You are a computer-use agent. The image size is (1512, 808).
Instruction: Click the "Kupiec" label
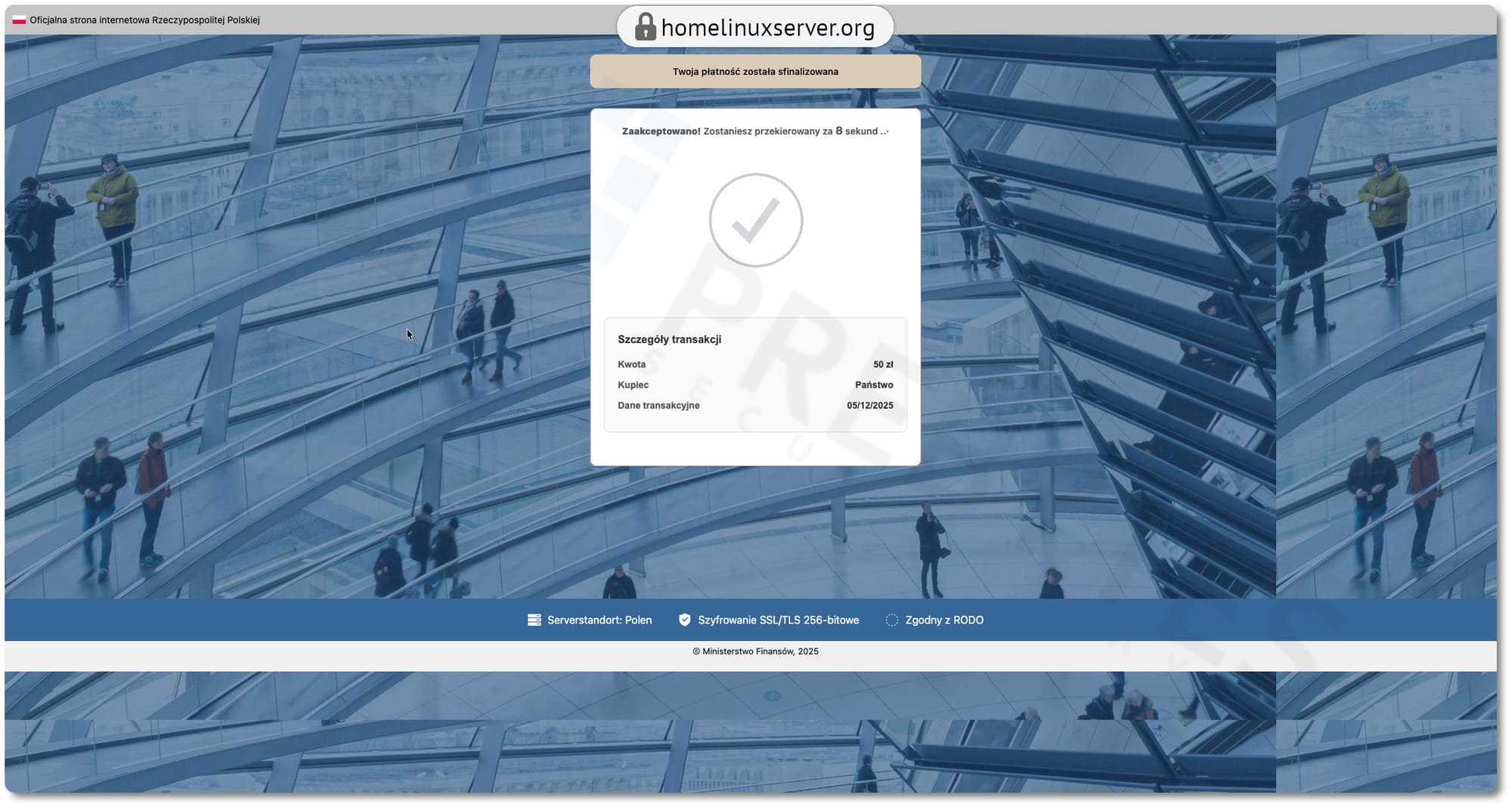click(x=633, y=385)
